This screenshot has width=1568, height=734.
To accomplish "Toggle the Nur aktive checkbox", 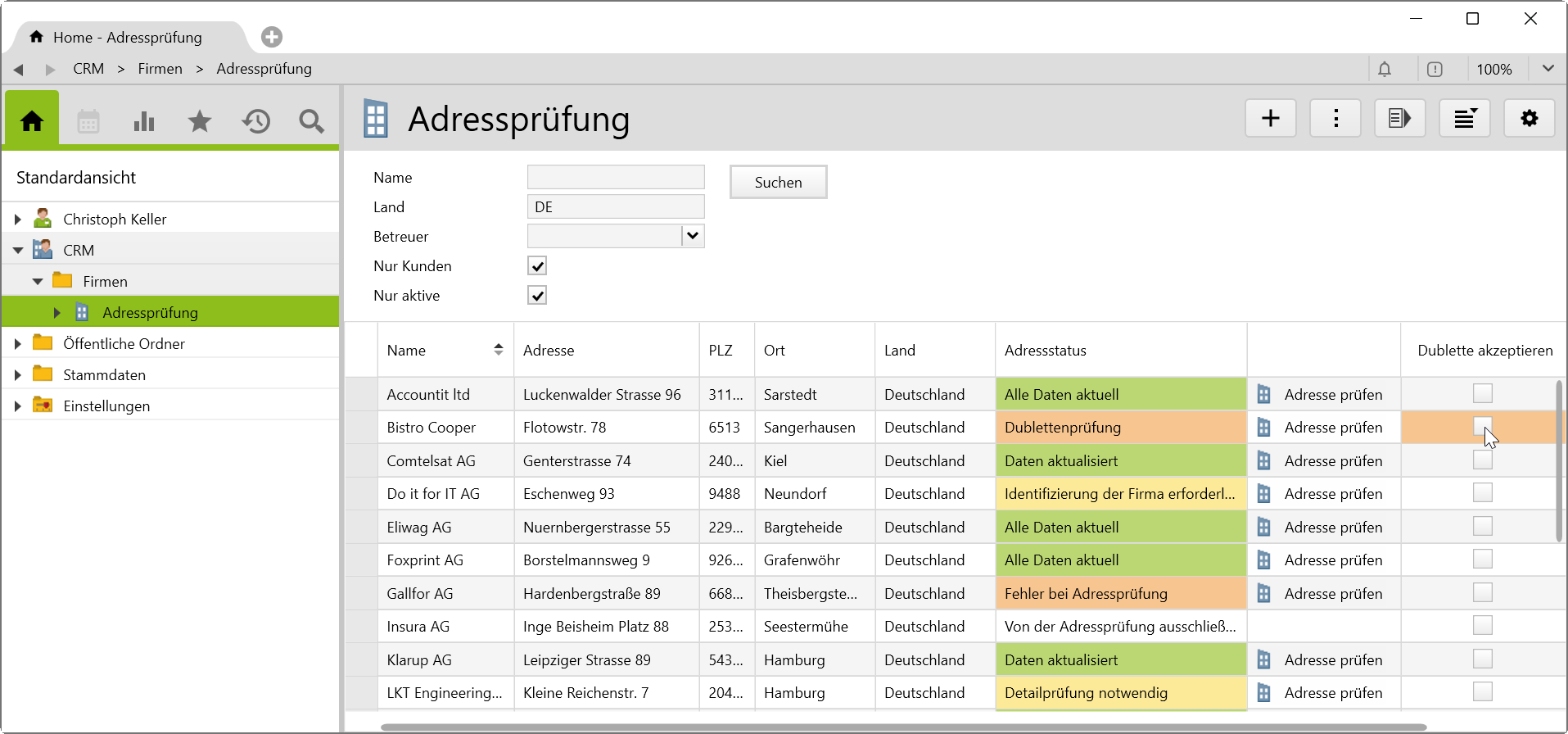I will point(537,296).
